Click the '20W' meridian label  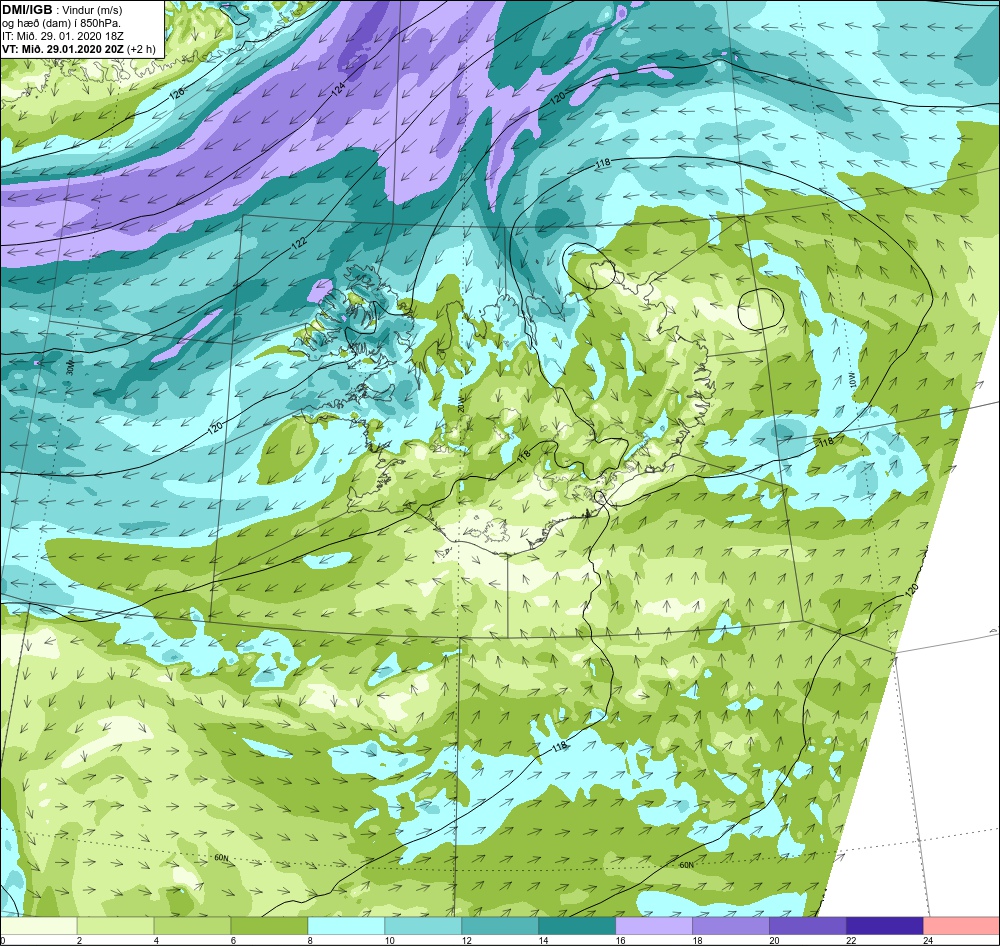tap(462, 406)
